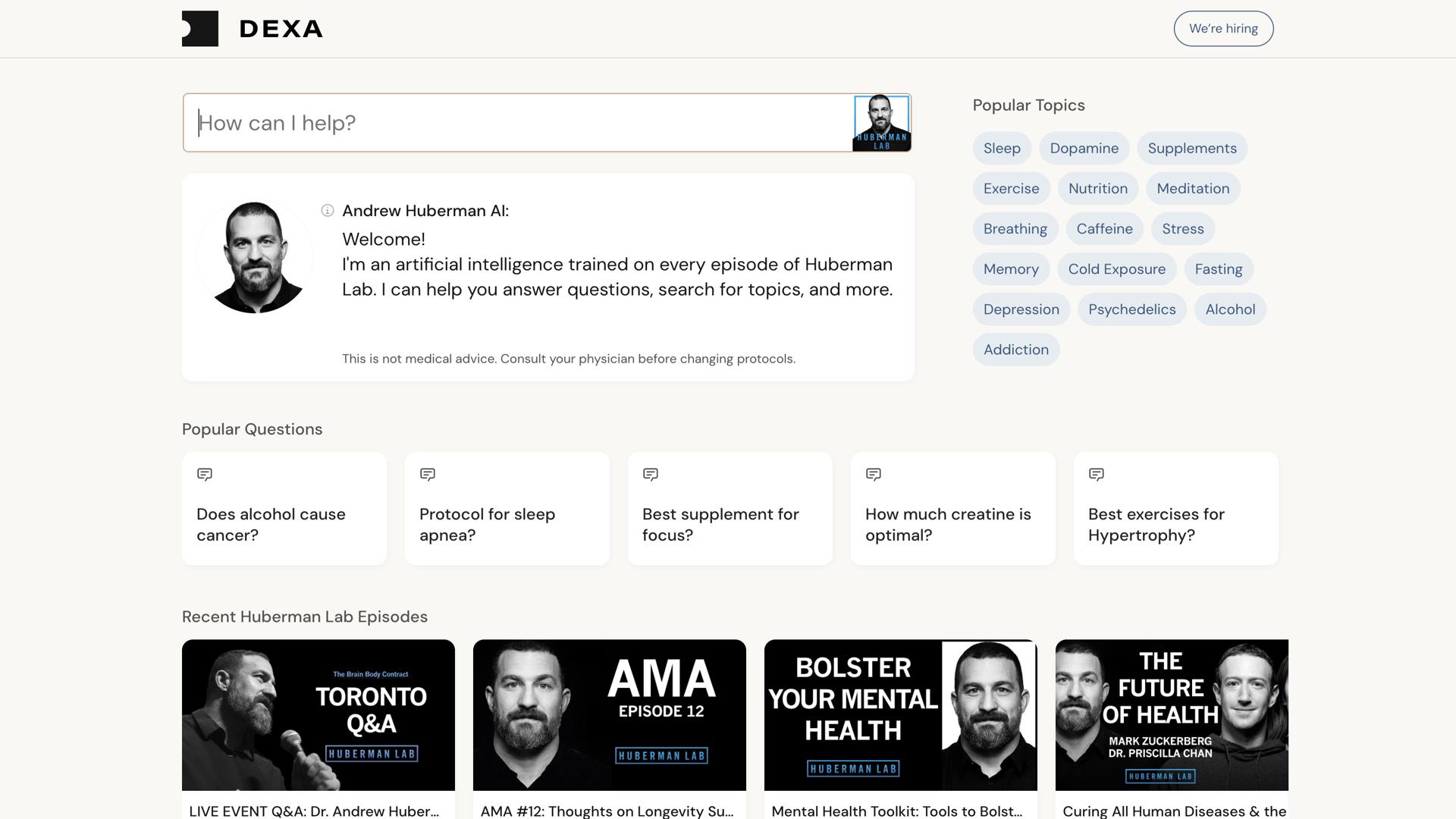Click chat icon on sleep apnea card
The image size is (1456, 819).
(x=428, y=475)
